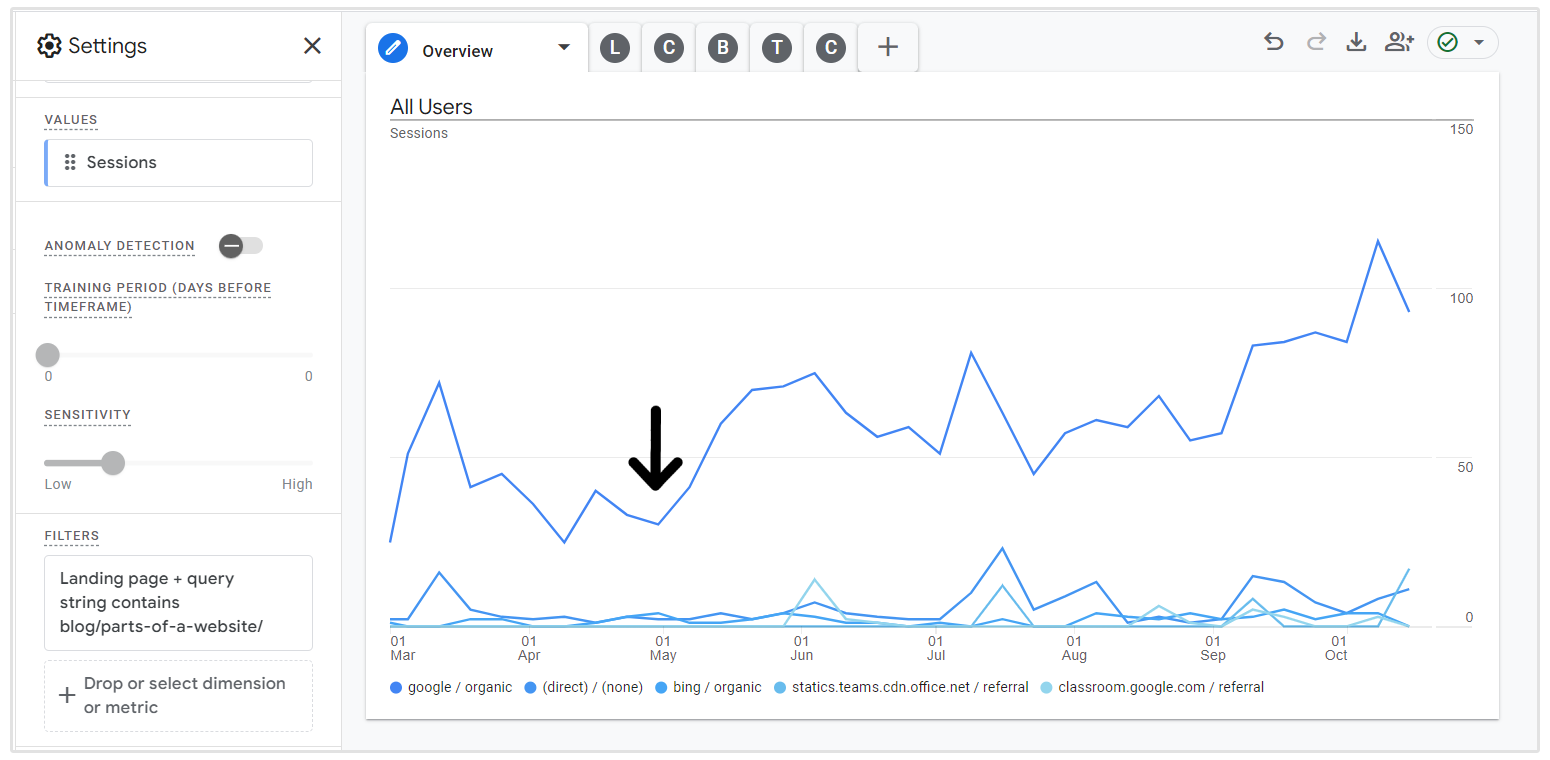This screenshot has width=1550, height=760.
Task: Switch to the L tab
Action: (615, 48)
